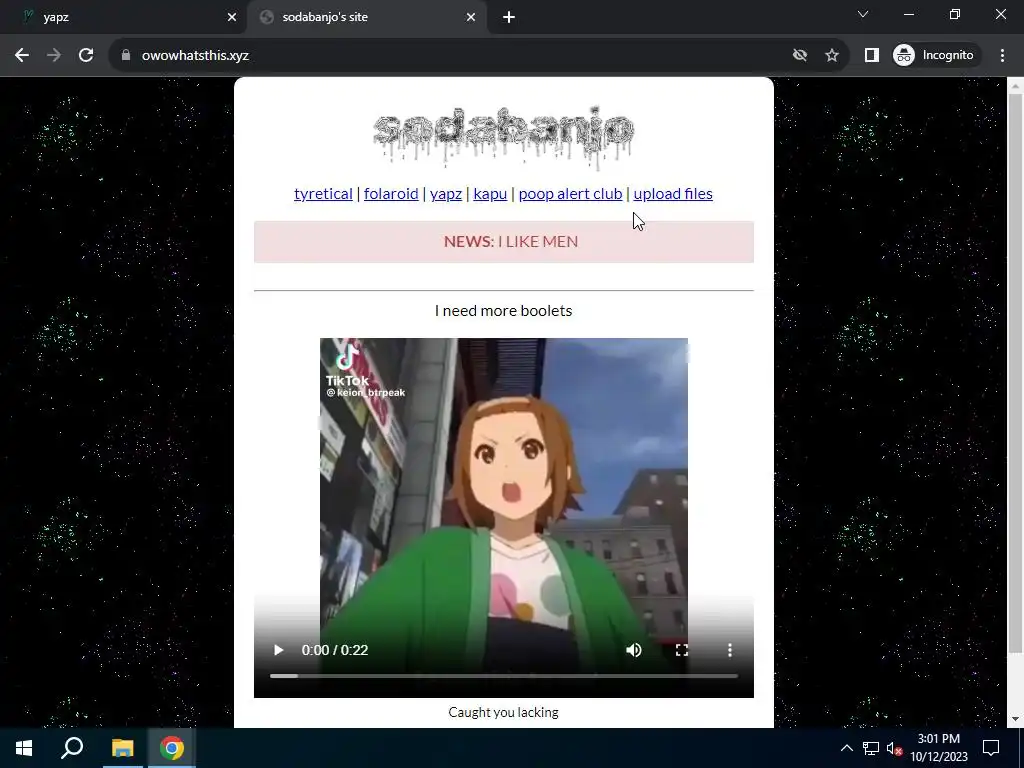Viewport: 1024px width, 768px height.
Task: Click the 'Caught you lacking' caption
Action: pos(504,712)
